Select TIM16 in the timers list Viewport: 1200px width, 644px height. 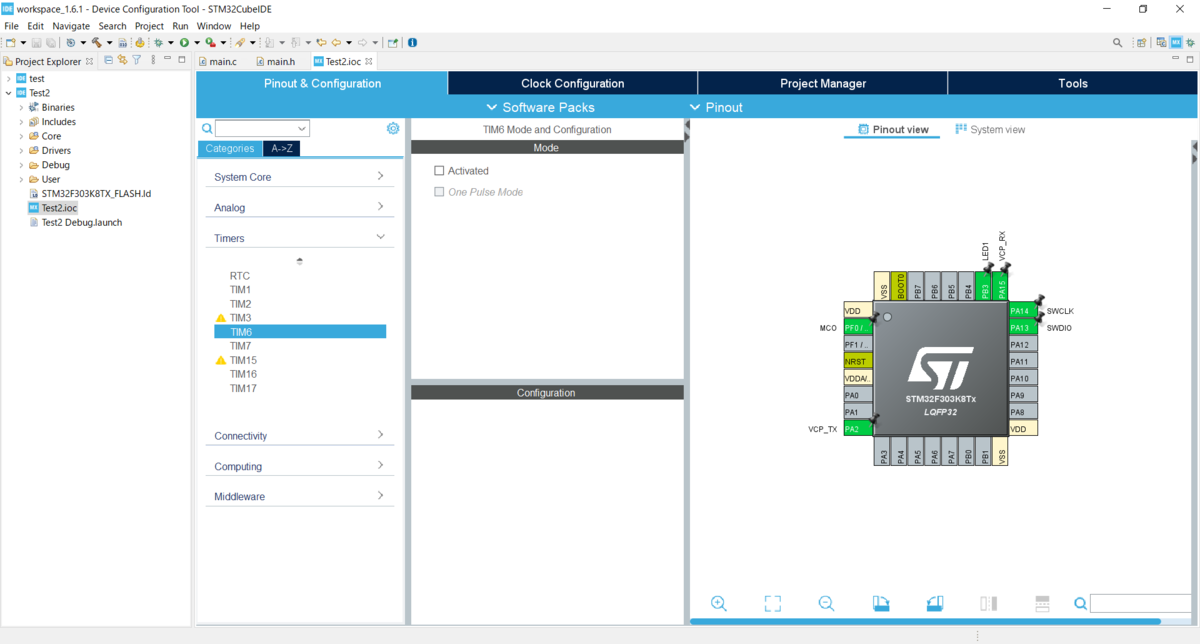[243, 374]
